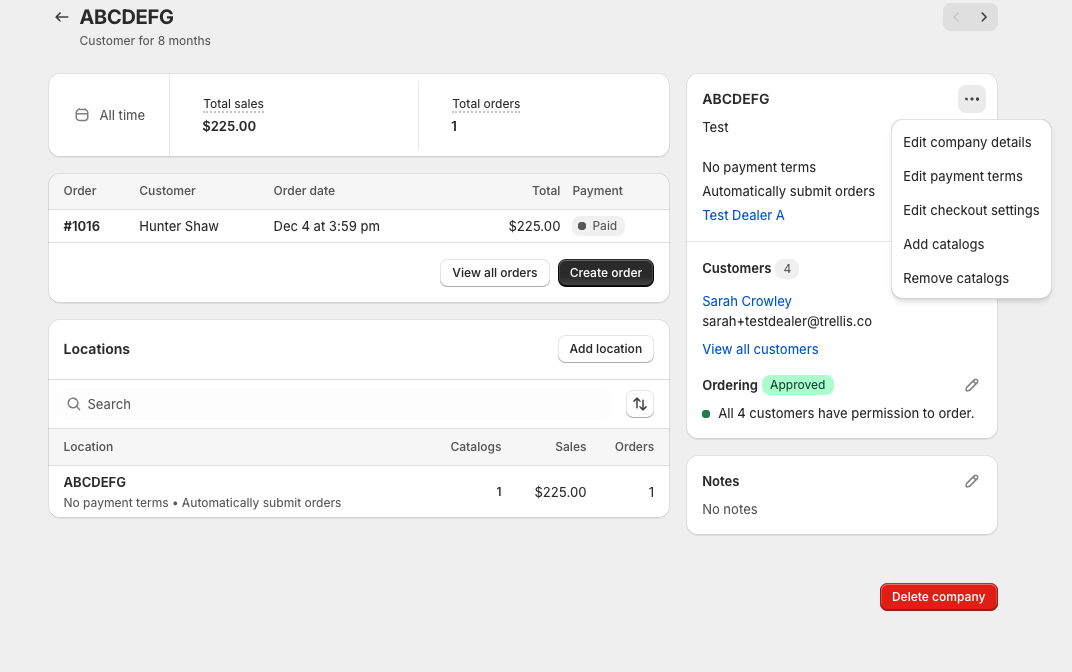This screenshot has height=672, width=1072.
Task: Click the Order date column header
Action: click(x=304, y=191)
